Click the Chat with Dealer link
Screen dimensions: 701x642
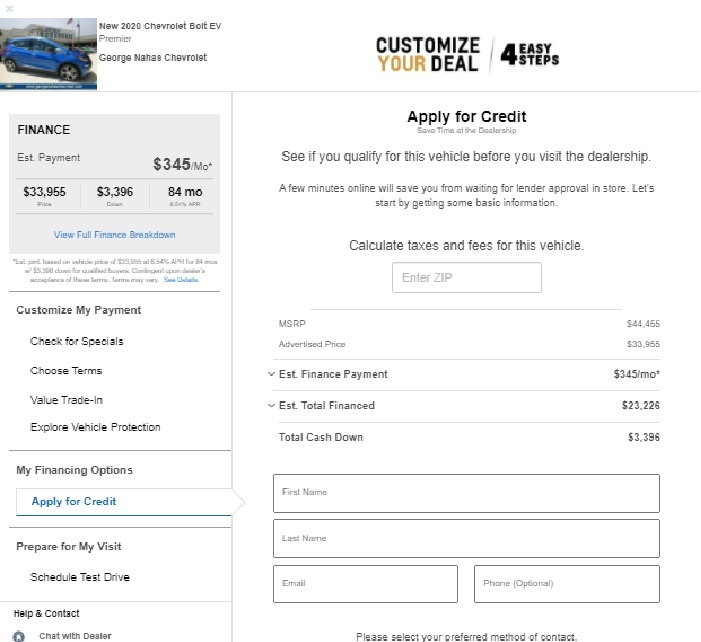point(75,636)
